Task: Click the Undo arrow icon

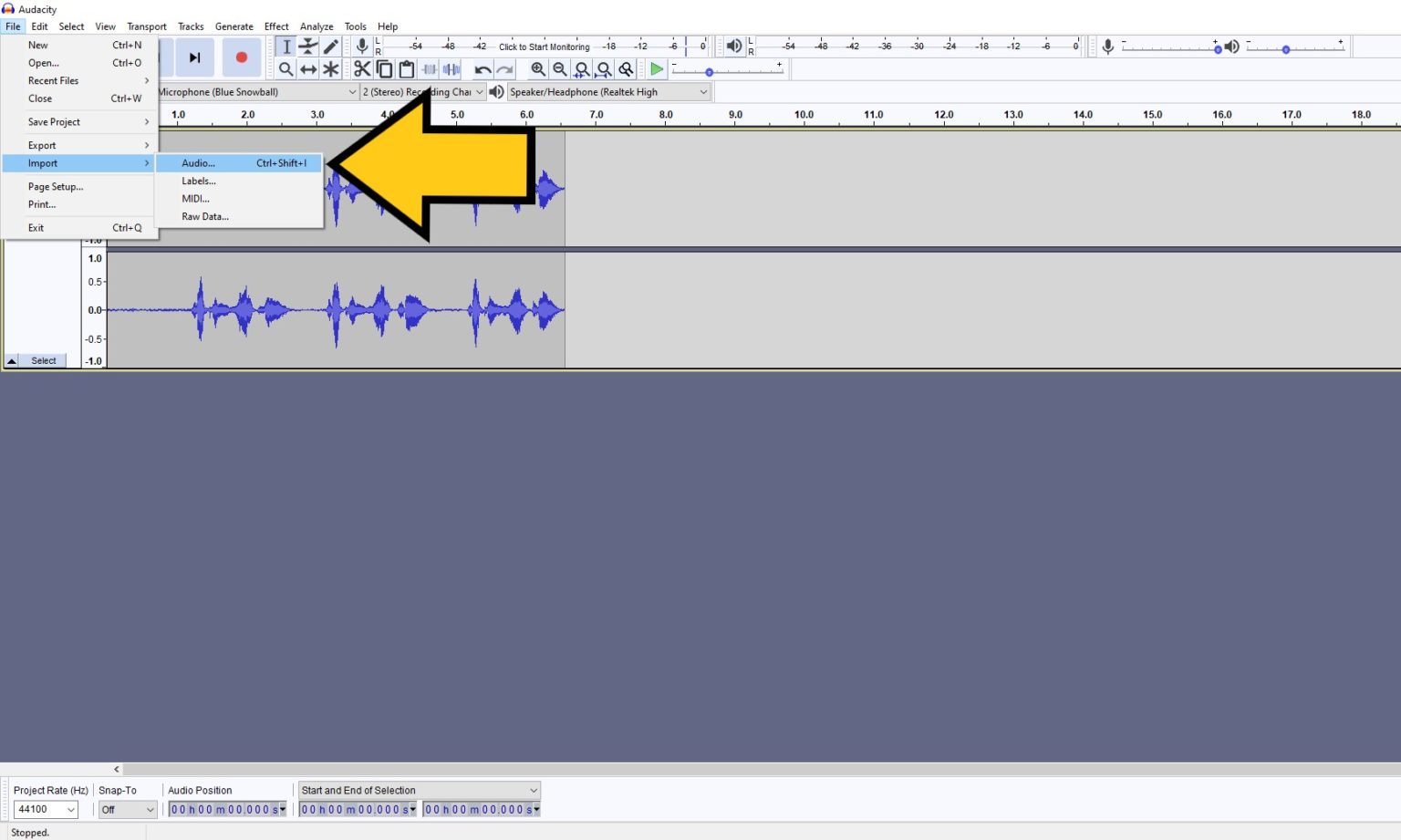Action: 483,68
